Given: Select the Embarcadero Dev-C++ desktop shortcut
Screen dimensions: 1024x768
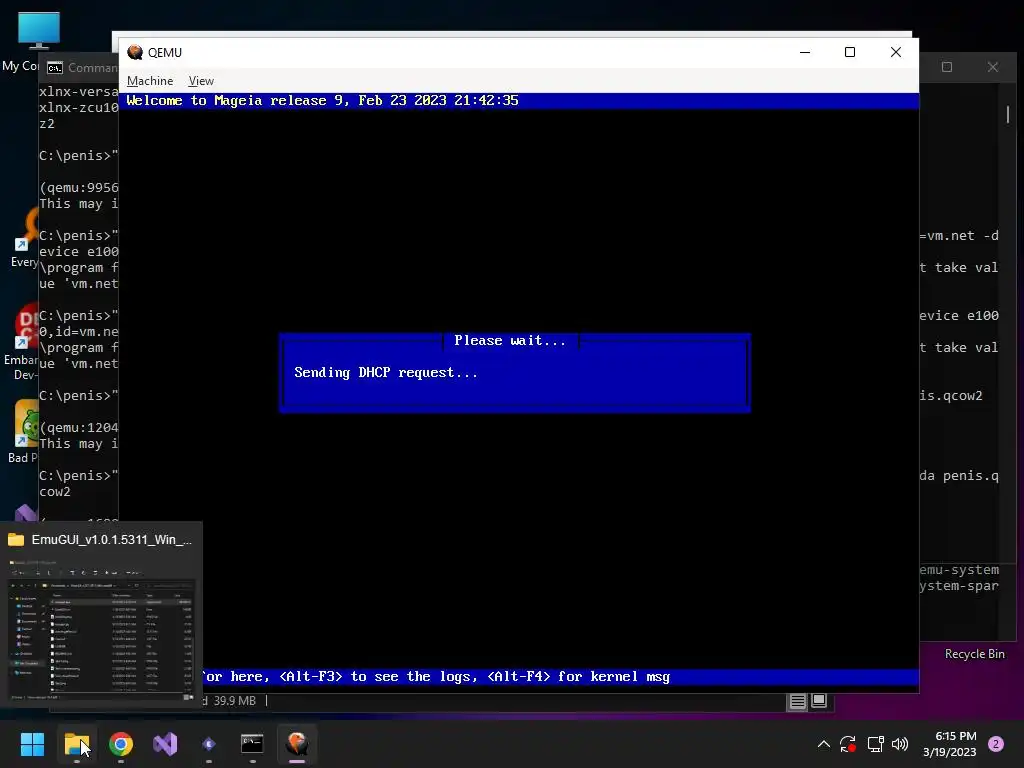Looking at the screenshot, I should (x=24, y=343).
